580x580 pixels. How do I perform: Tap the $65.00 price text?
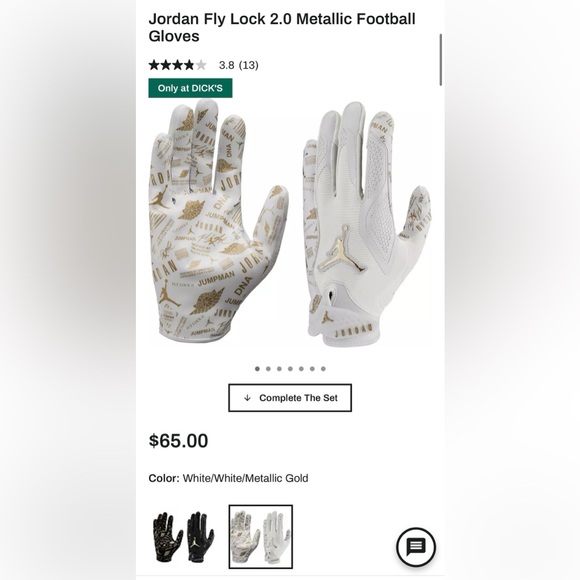pos(178,441)
